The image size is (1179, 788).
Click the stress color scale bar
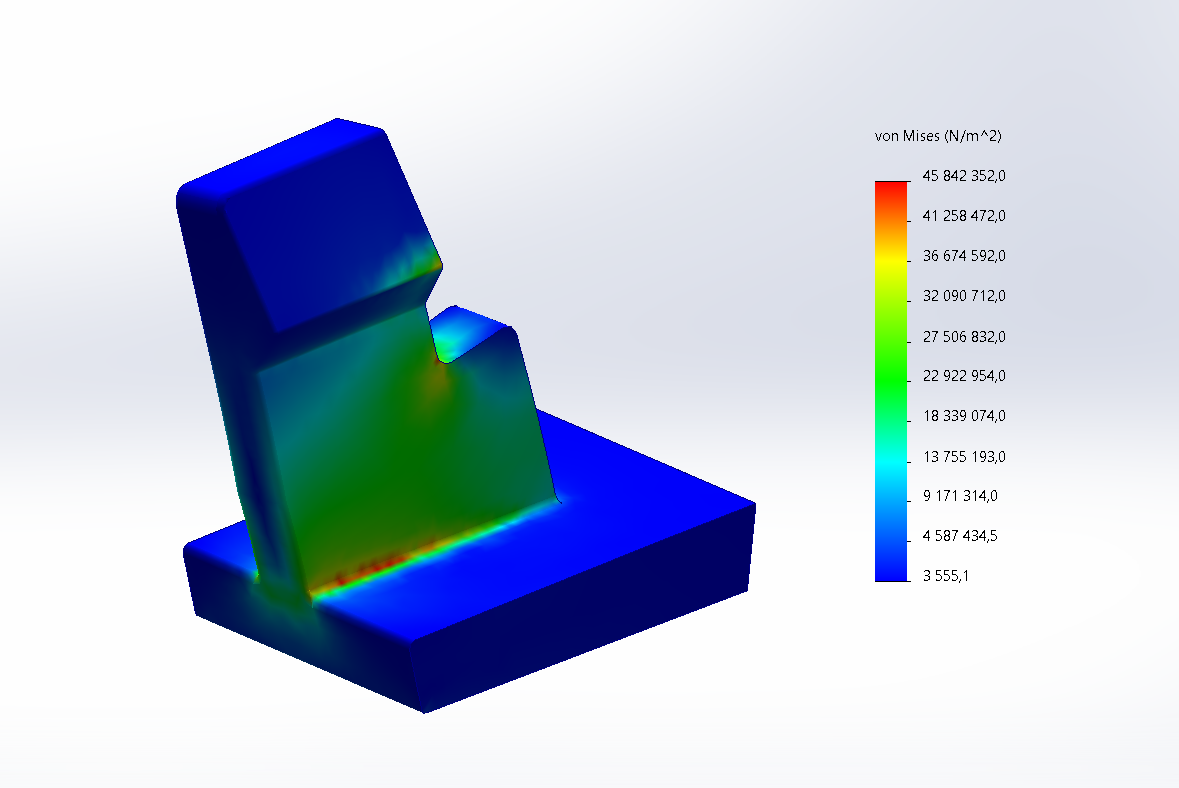(x=891, y=381)
